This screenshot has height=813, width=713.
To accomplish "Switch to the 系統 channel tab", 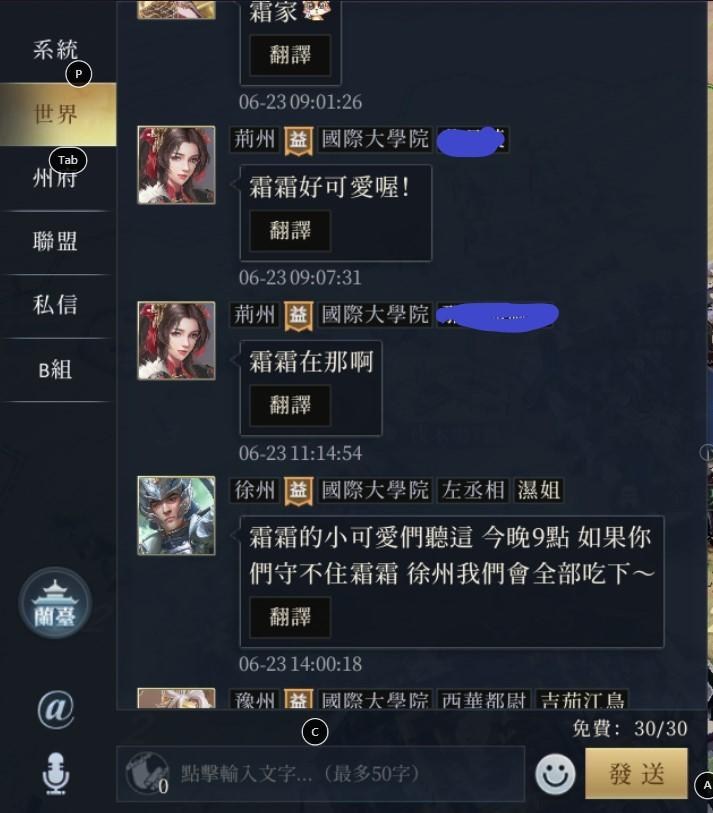I will coord(56,50).
